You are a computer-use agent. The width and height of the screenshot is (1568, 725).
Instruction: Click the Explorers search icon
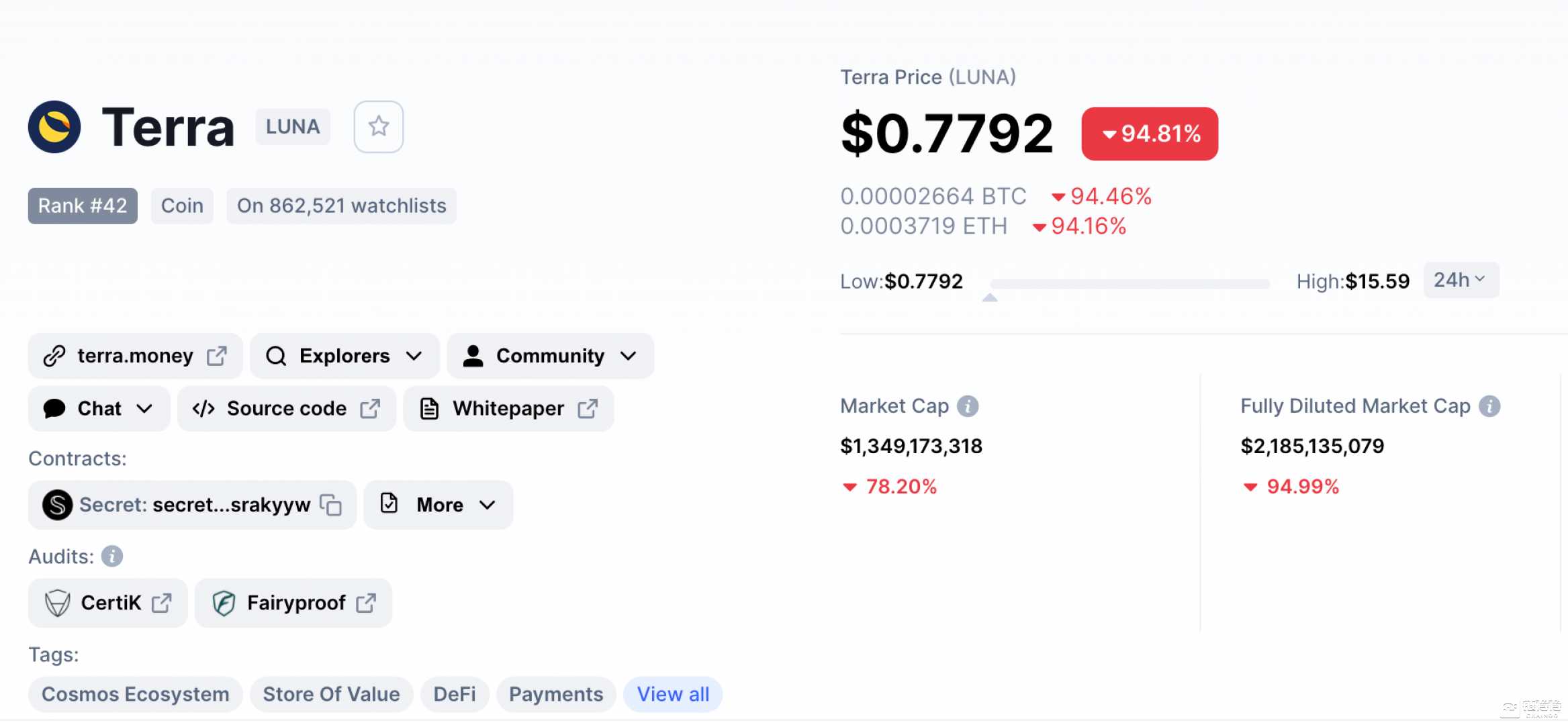click(x=277, y=355)
